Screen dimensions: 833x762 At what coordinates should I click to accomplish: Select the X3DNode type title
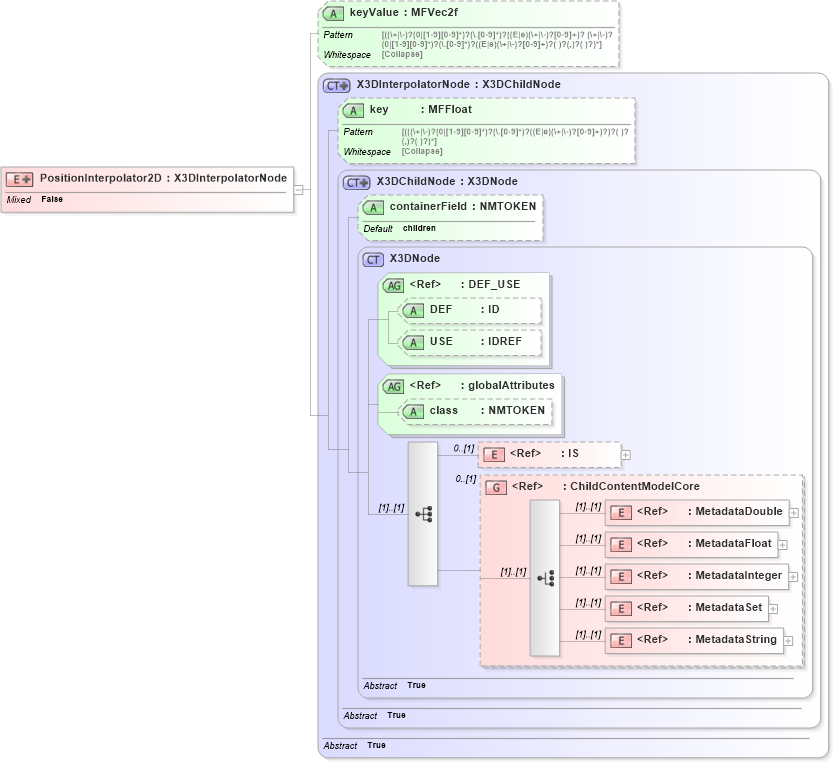click(414, 258)
